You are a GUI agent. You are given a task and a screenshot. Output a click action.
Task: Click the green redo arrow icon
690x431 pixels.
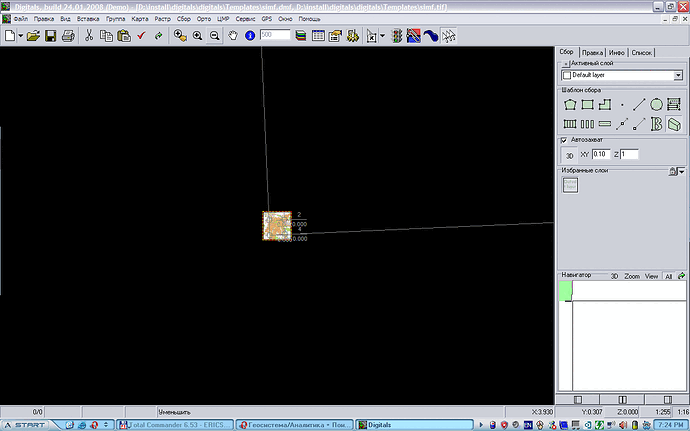[158, 36]
